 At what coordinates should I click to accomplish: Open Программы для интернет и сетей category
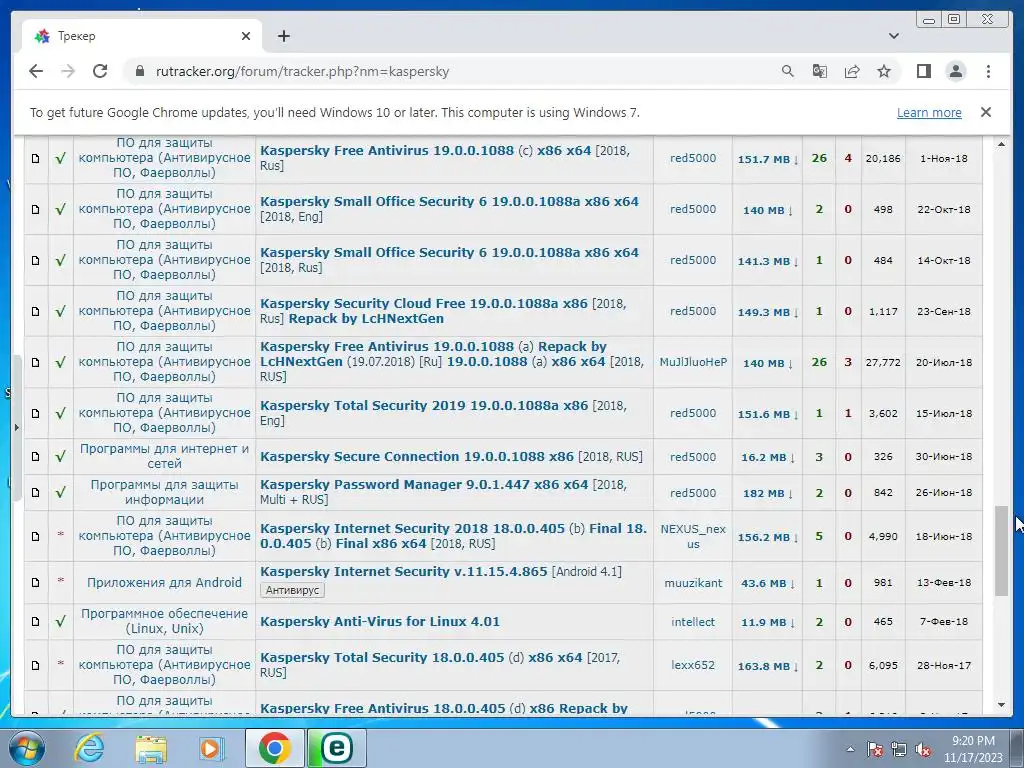(x=164, y=456)
